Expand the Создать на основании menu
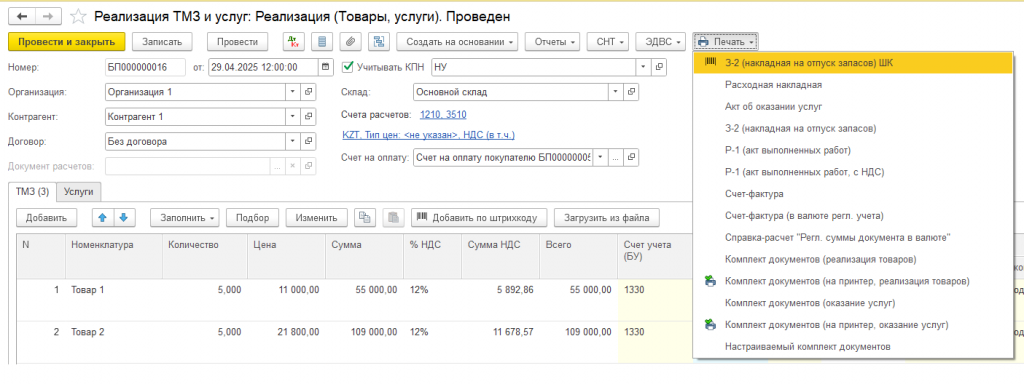 (457, 42)
